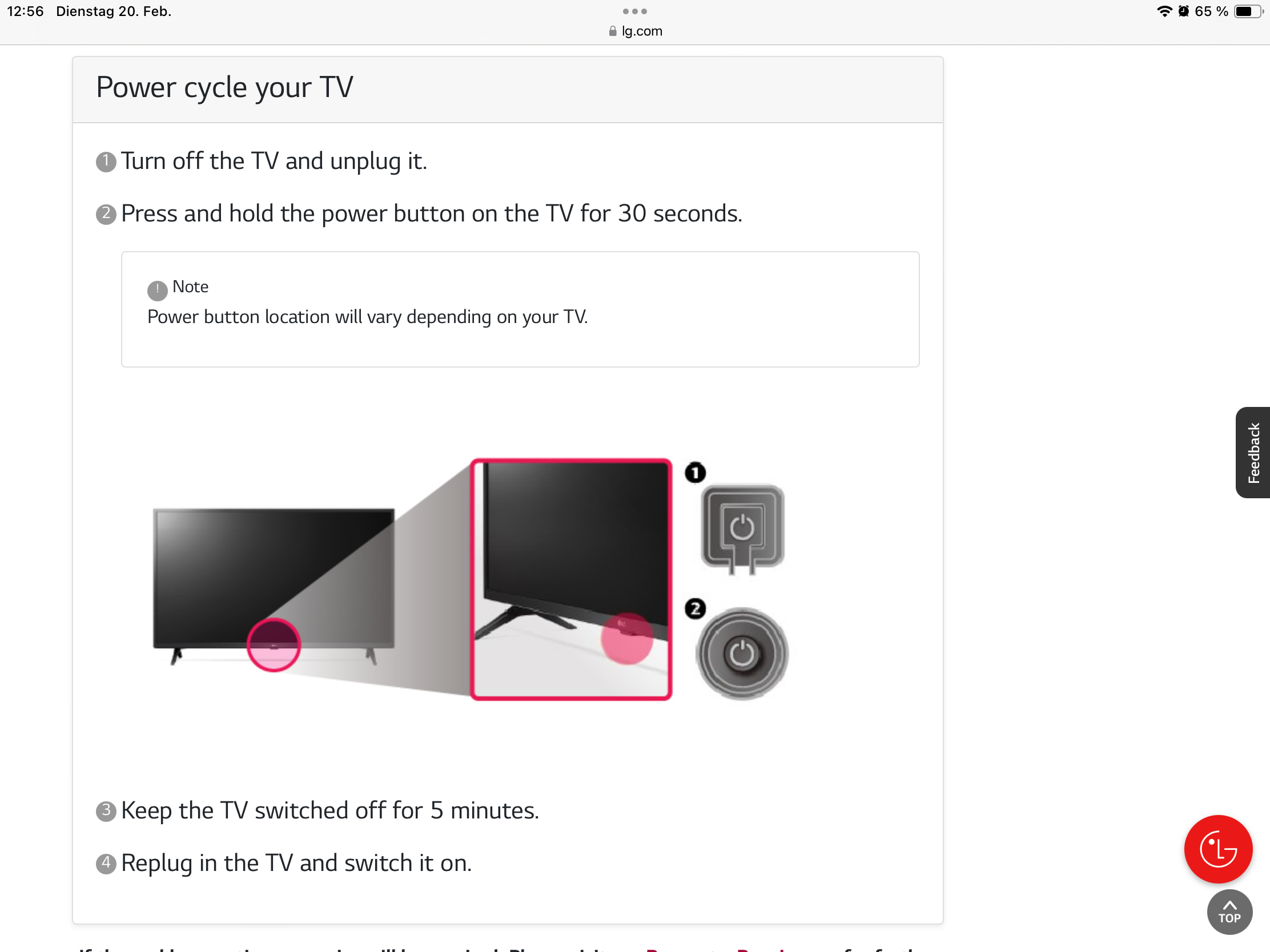Viewport: 1270px width, 952px height.
Task: Open the red link at page bottom
Action: [717, 949]
